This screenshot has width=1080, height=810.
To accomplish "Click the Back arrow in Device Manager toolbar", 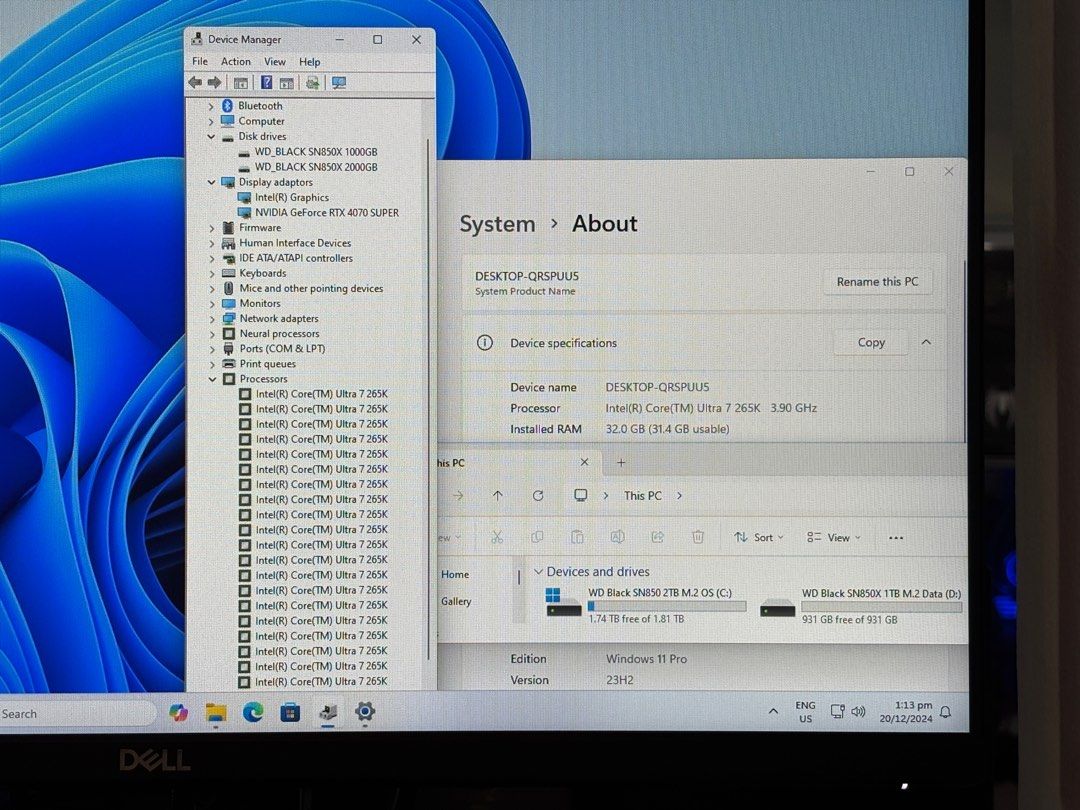I will click(195, 82).
